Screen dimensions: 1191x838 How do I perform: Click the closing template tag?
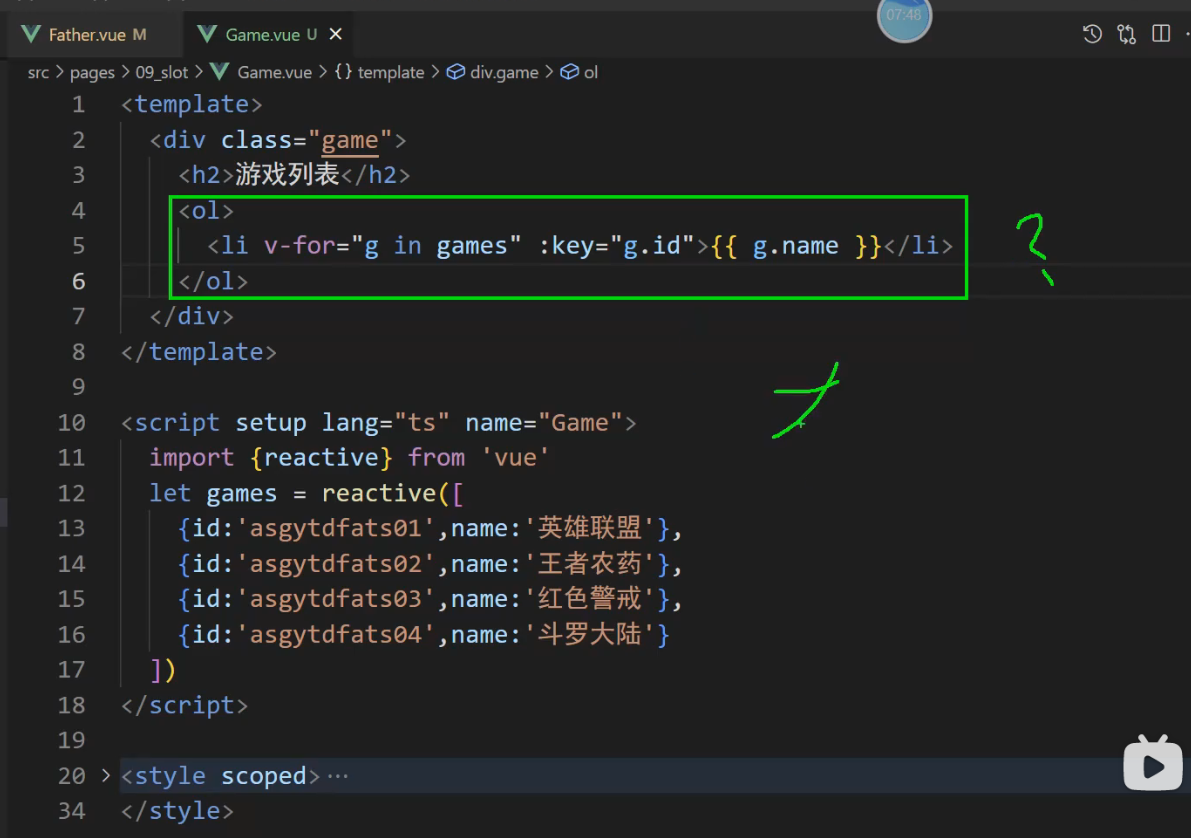pos(199,352)
